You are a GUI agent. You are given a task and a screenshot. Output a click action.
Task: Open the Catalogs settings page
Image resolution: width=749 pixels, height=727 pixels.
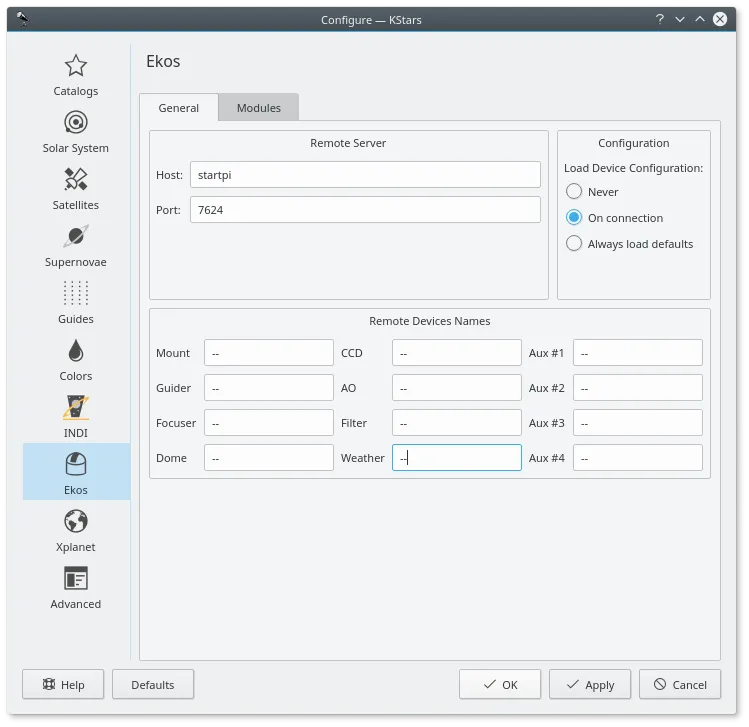coord(75,75)
